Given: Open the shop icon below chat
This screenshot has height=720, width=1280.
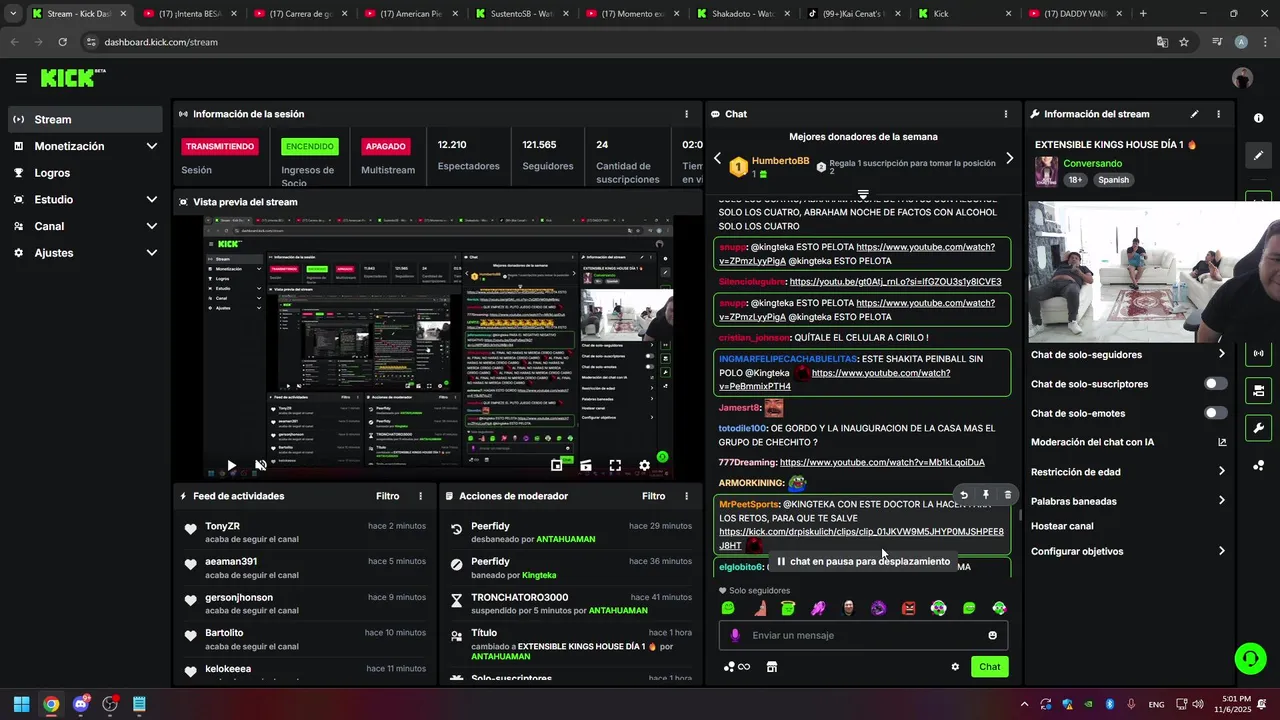Looking at the screenshot, I should pos(771,667).
